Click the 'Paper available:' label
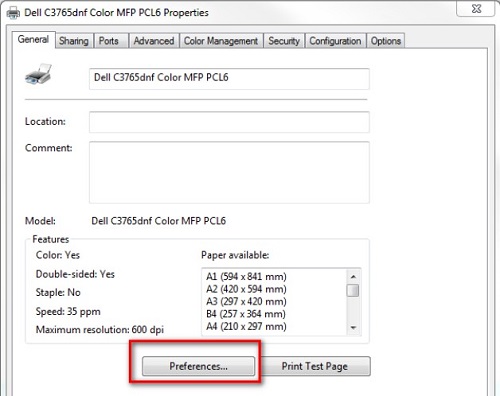The height and width of the screenshot is (396, 500). coord(235,255)
